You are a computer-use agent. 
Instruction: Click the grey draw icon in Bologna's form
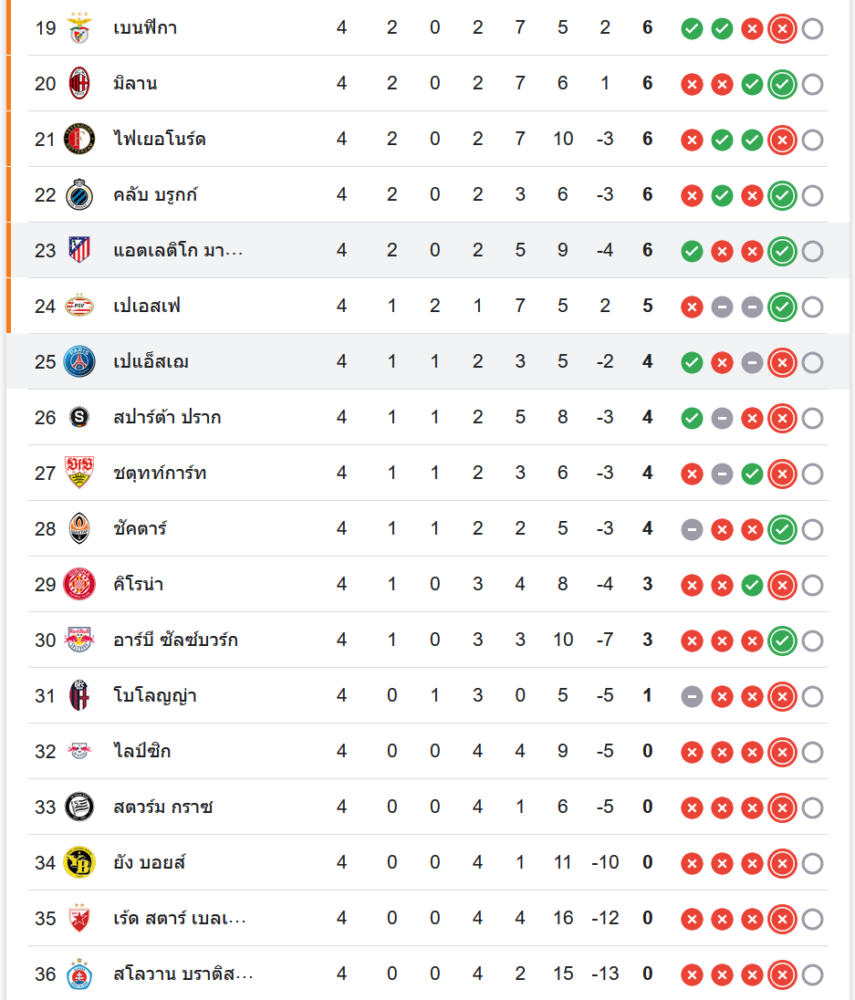[x=691, y=697]
